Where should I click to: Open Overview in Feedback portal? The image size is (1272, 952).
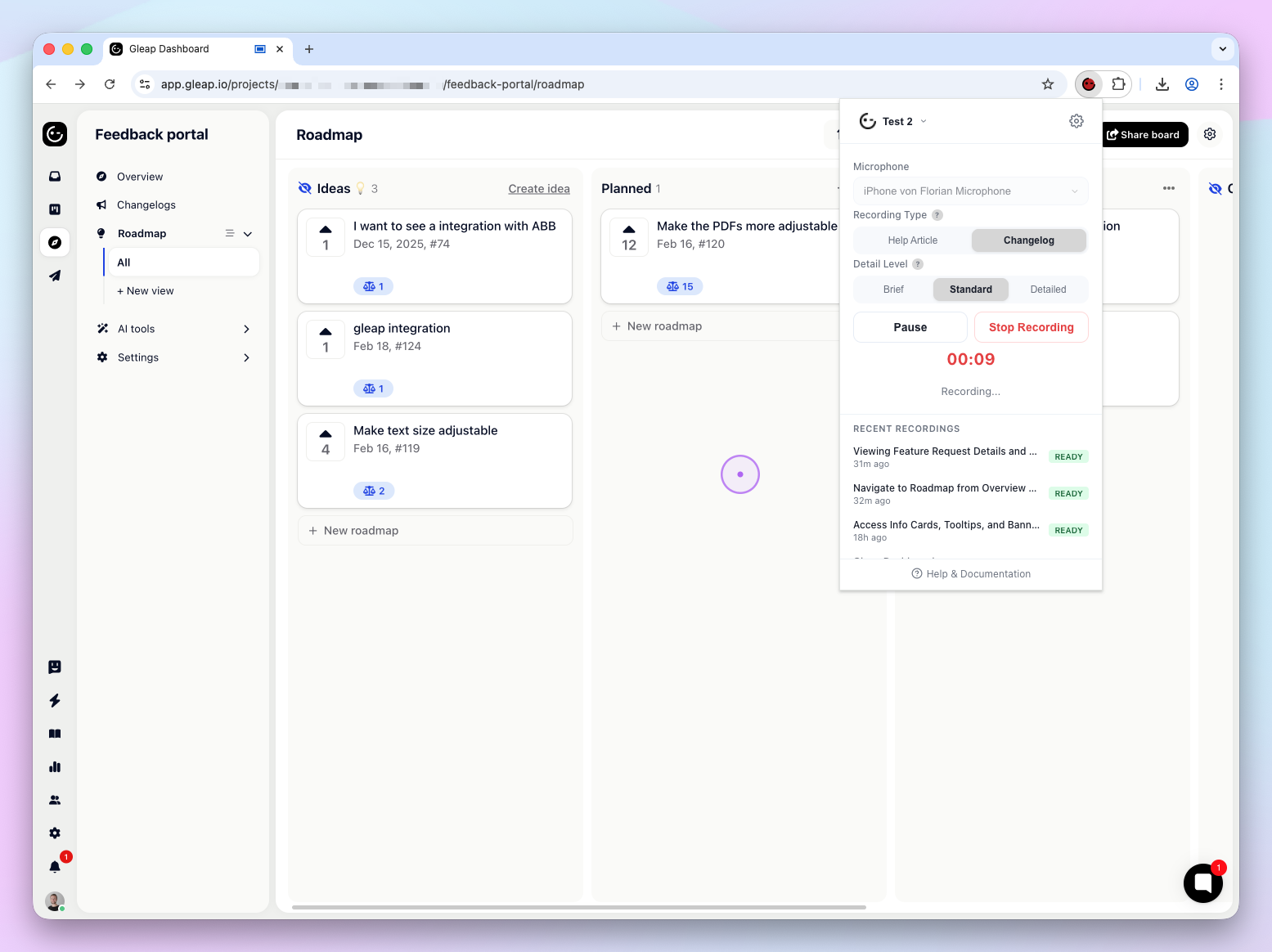pyautogui.click(x=140, y=177)
